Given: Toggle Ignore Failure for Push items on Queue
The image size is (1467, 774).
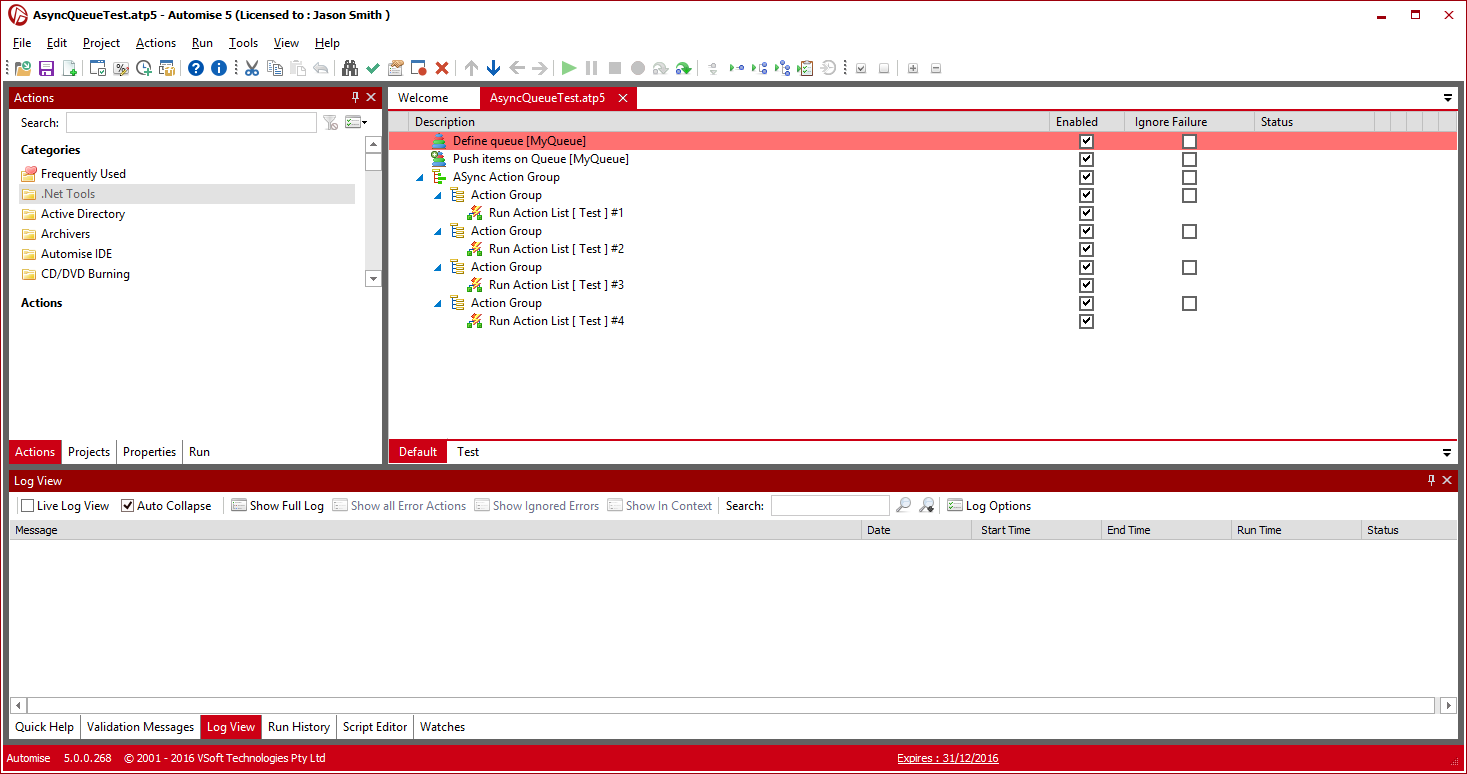Looking at the screenshot, I should pyautogui.click(x=1189, y=159).
